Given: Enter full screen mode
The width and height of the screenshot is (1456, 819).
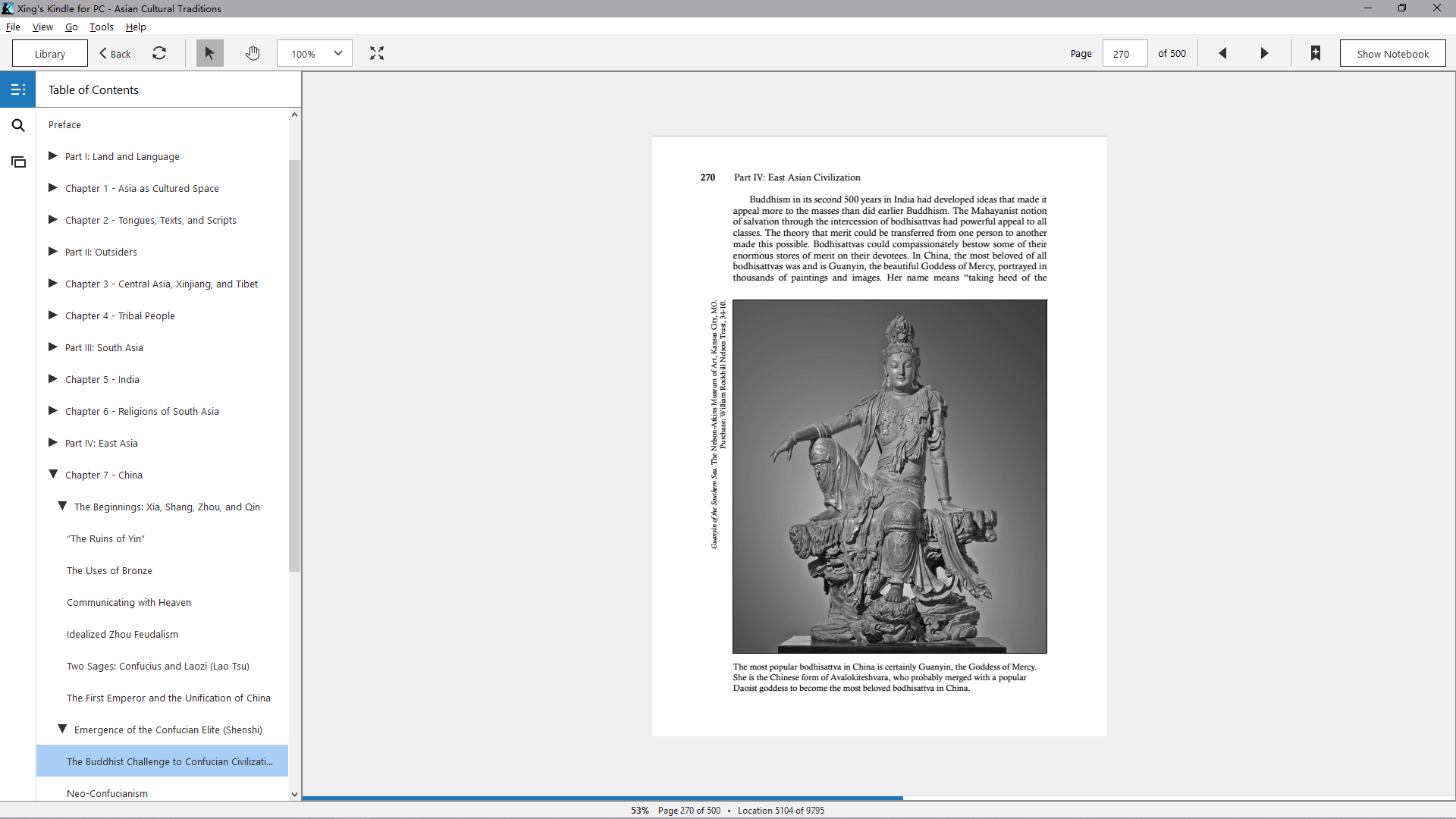Looking at the screenshot, I should coord(377,53).
